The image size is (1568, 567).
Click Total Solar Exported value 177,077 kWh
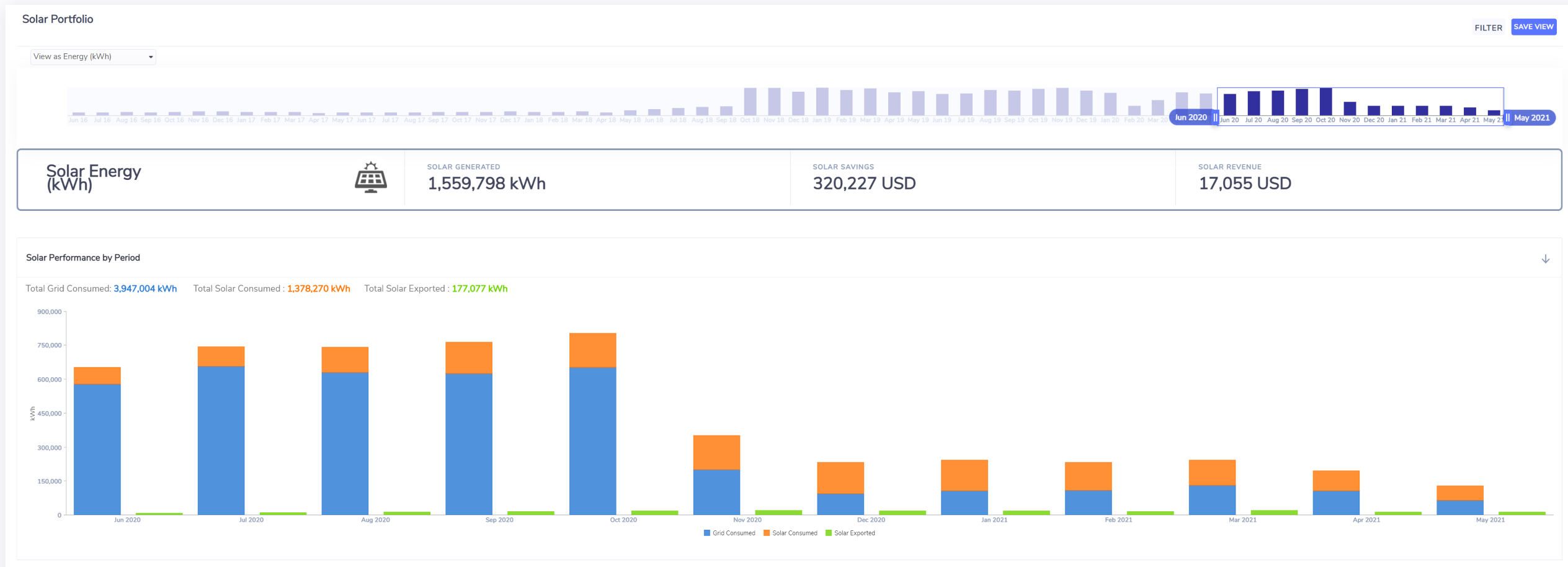pos(479,288)
